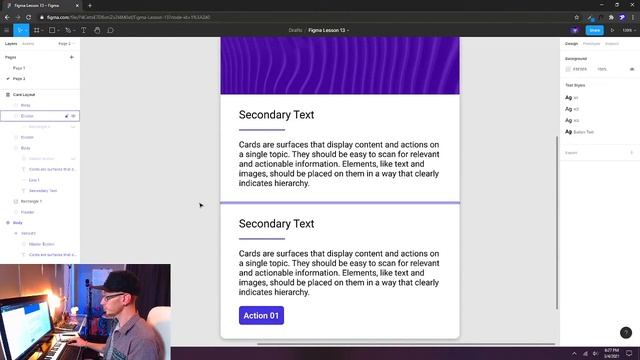Screen dimensions: 640x360
Task: Click the blue Share button
Action: pos(595,30)
